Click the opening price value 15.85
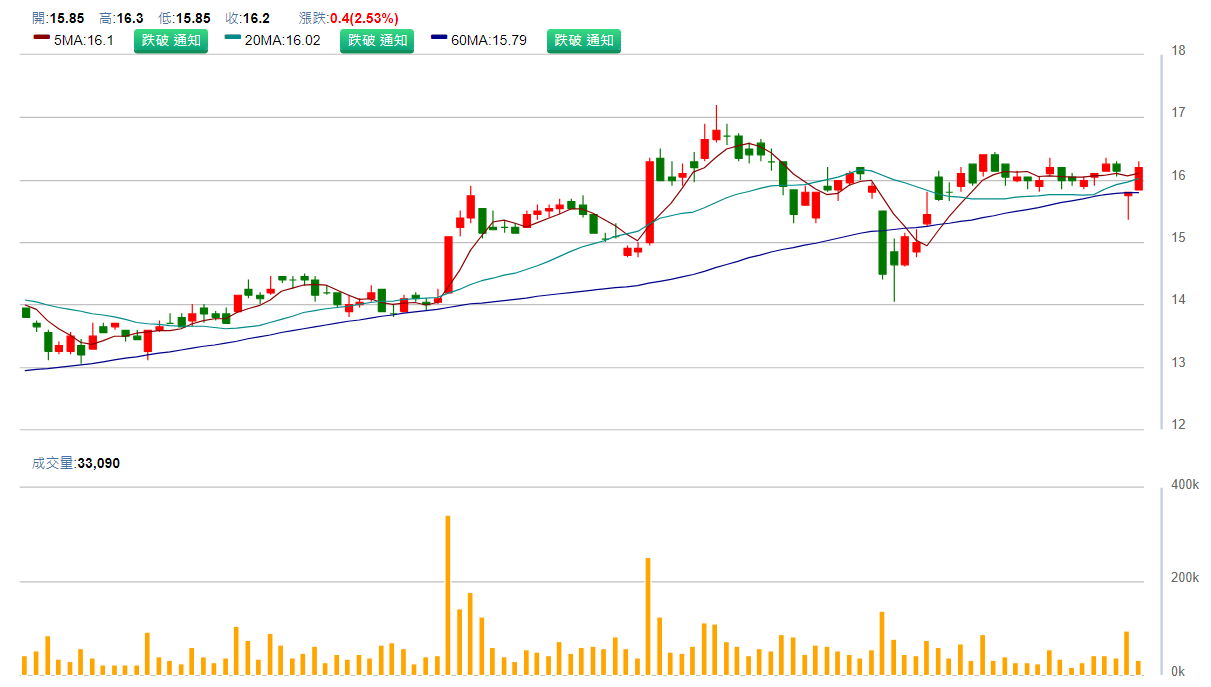Viewport: 1211px width, 687px height. click(x=68, y=18)
